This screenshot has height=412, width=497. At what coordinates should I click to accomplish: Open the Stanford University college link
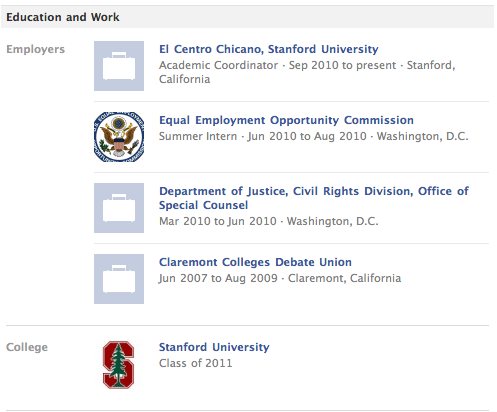pyautogui.click(x=214, y=347)
